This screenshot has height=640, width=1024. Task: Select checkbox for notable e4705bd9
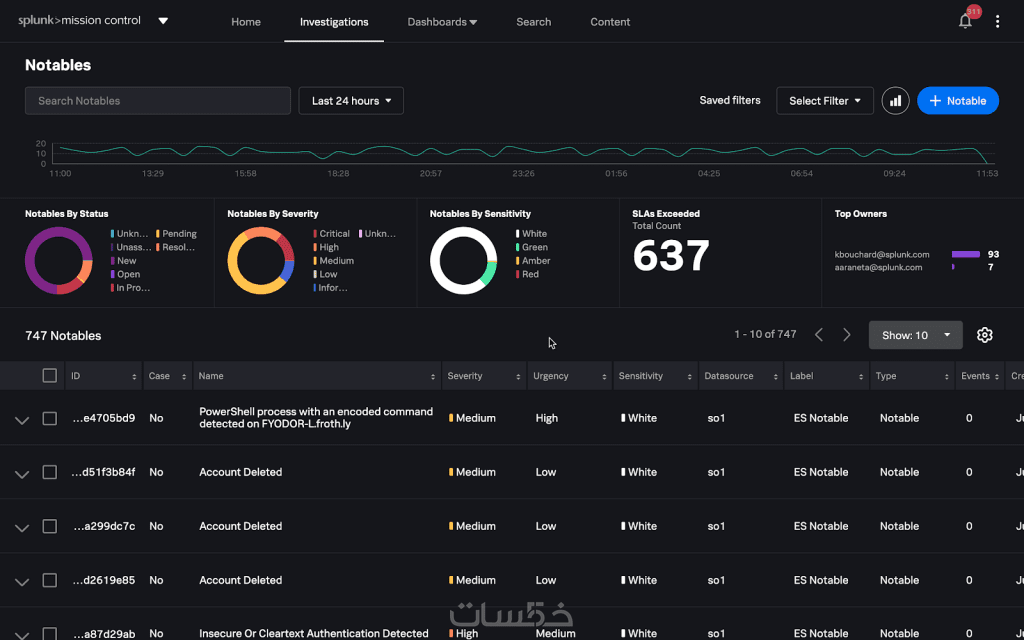click(x=50, y=418)
